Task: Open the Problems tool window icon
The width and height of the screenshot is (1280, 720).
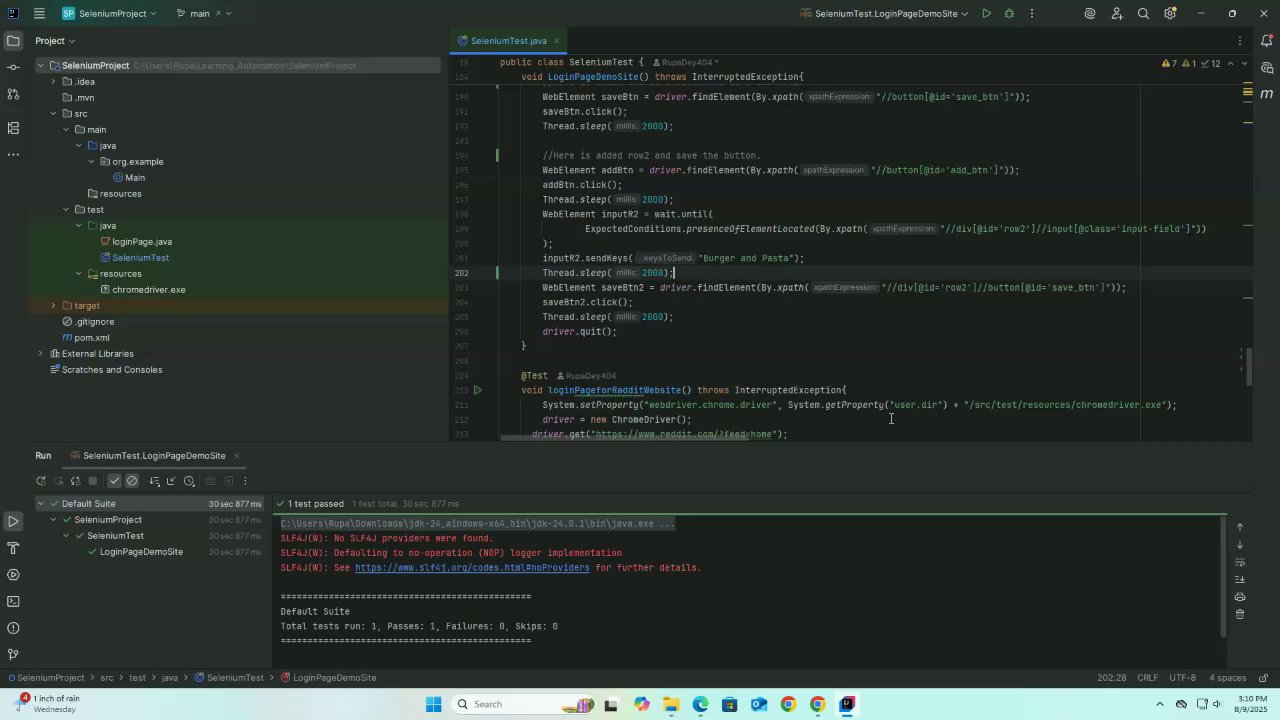Action: [x=13, y=628]
